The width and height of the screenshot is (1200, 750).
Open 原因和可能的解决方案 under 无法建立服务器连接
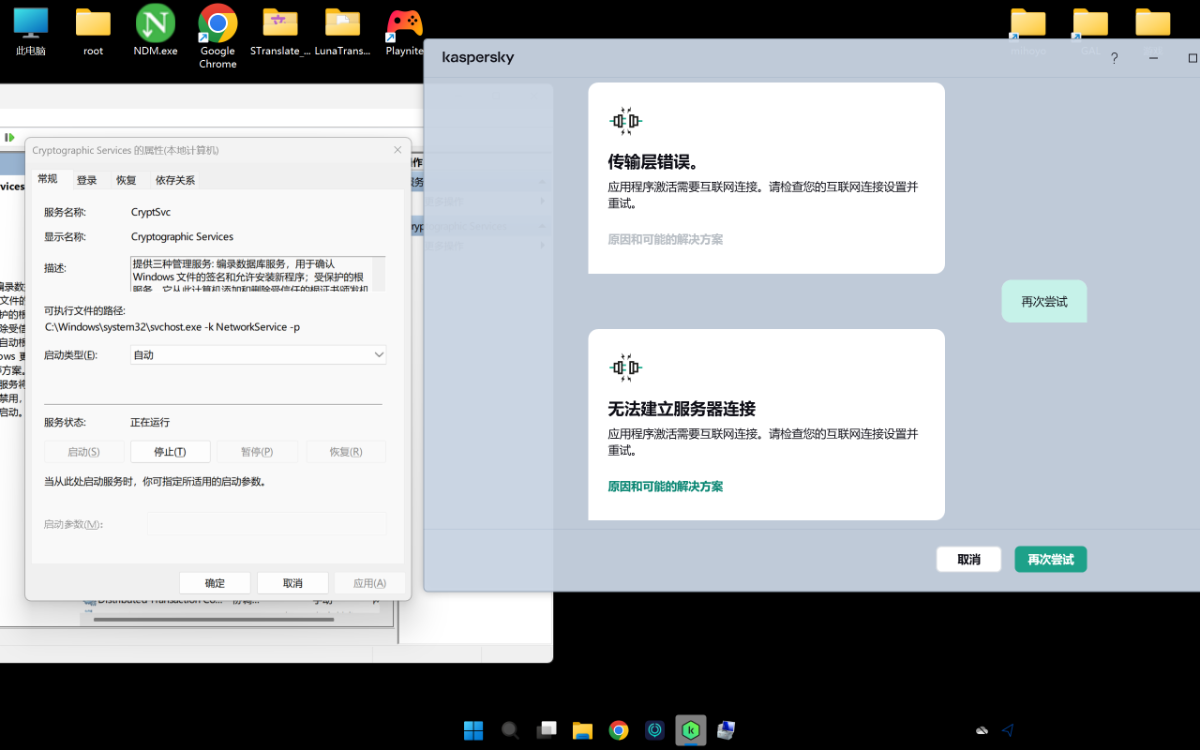tap(665, 487)
